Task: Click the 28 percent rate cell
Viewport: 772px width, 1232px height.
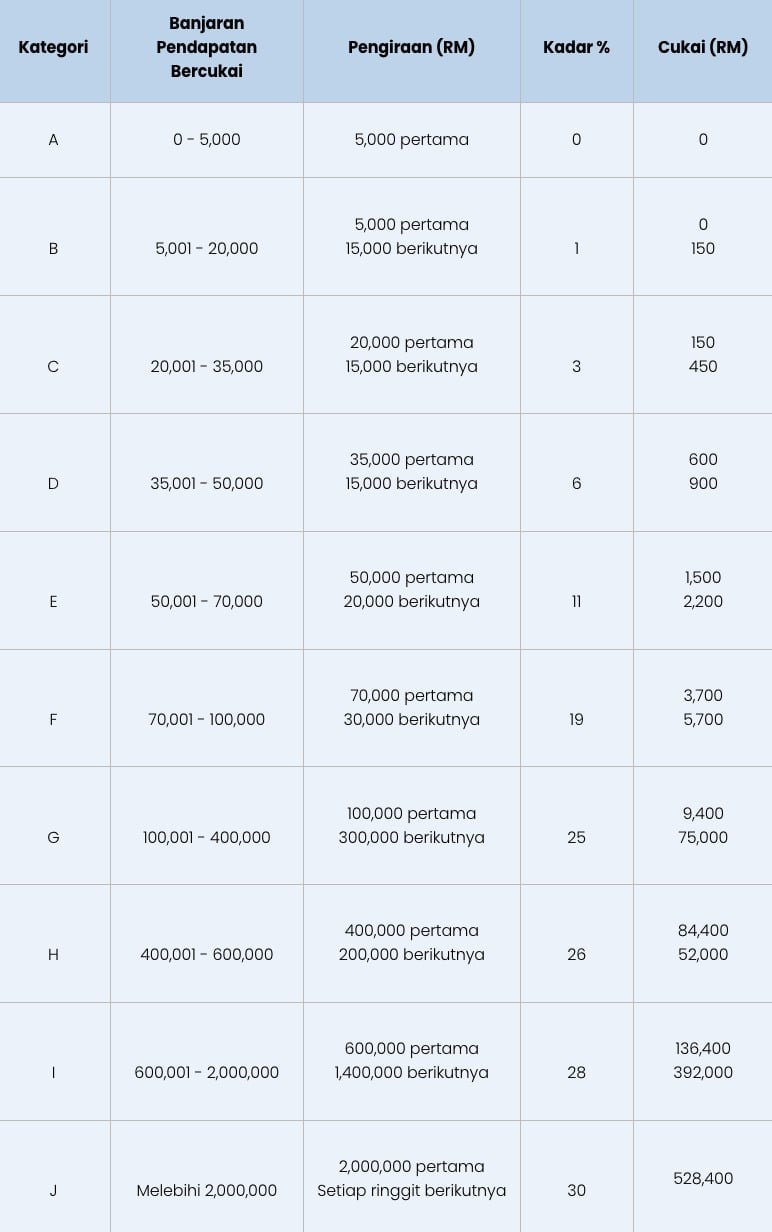Action: [576, 1072]
